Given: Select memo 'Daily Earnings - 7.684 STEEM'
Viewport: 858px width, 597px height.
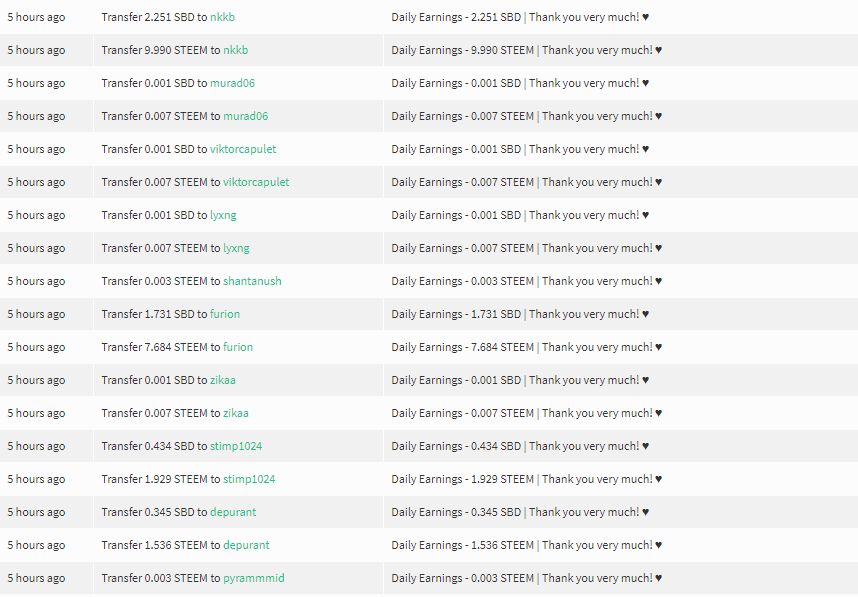Looking at the screenshot, I should click(x=463, y=347).
